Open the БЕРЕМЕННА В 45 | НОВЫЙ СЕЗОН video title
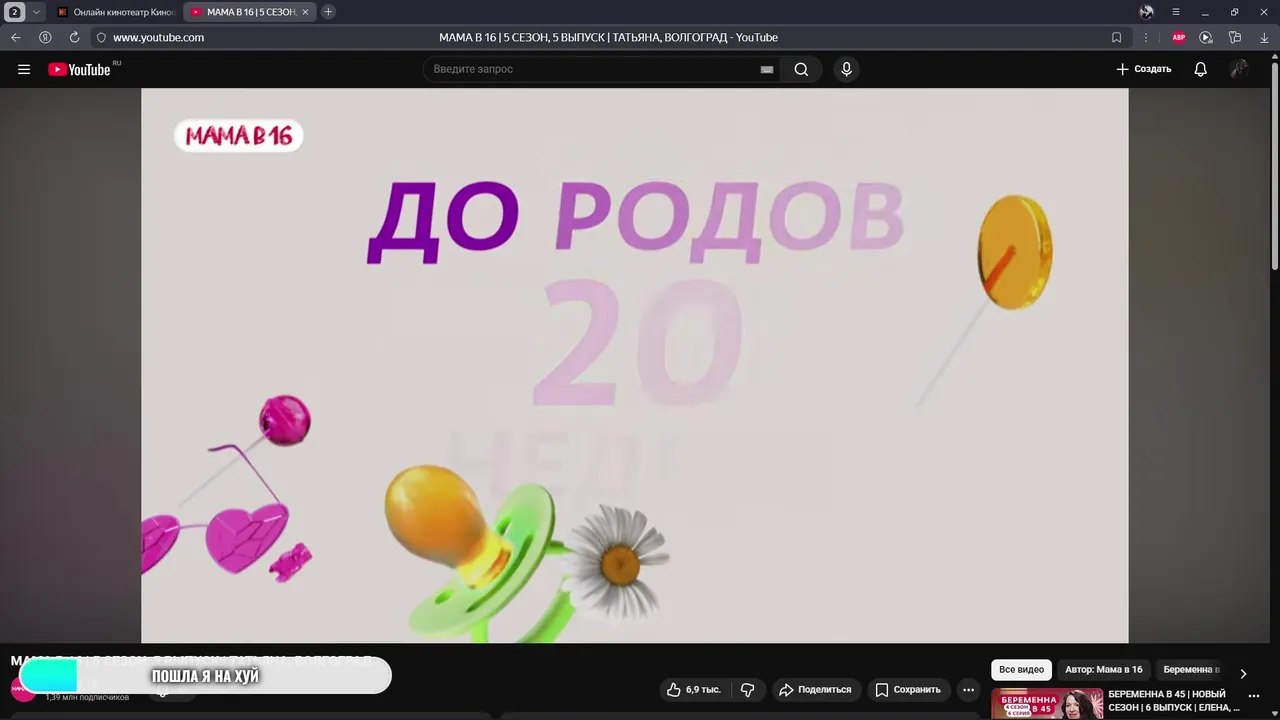This screenshot has width=1280, height=720. click(1173, 701)
